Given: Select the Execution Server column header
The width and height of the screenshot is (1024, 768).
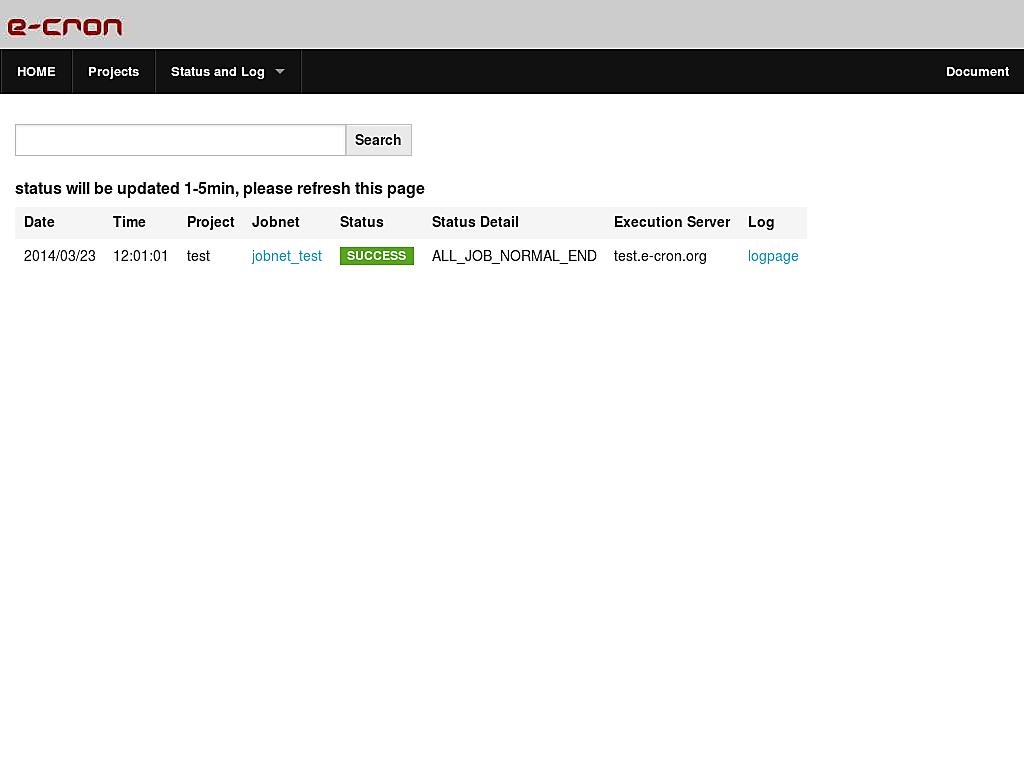Looking at the screenshot, I should pyautogui.click(x=671, y=222).
